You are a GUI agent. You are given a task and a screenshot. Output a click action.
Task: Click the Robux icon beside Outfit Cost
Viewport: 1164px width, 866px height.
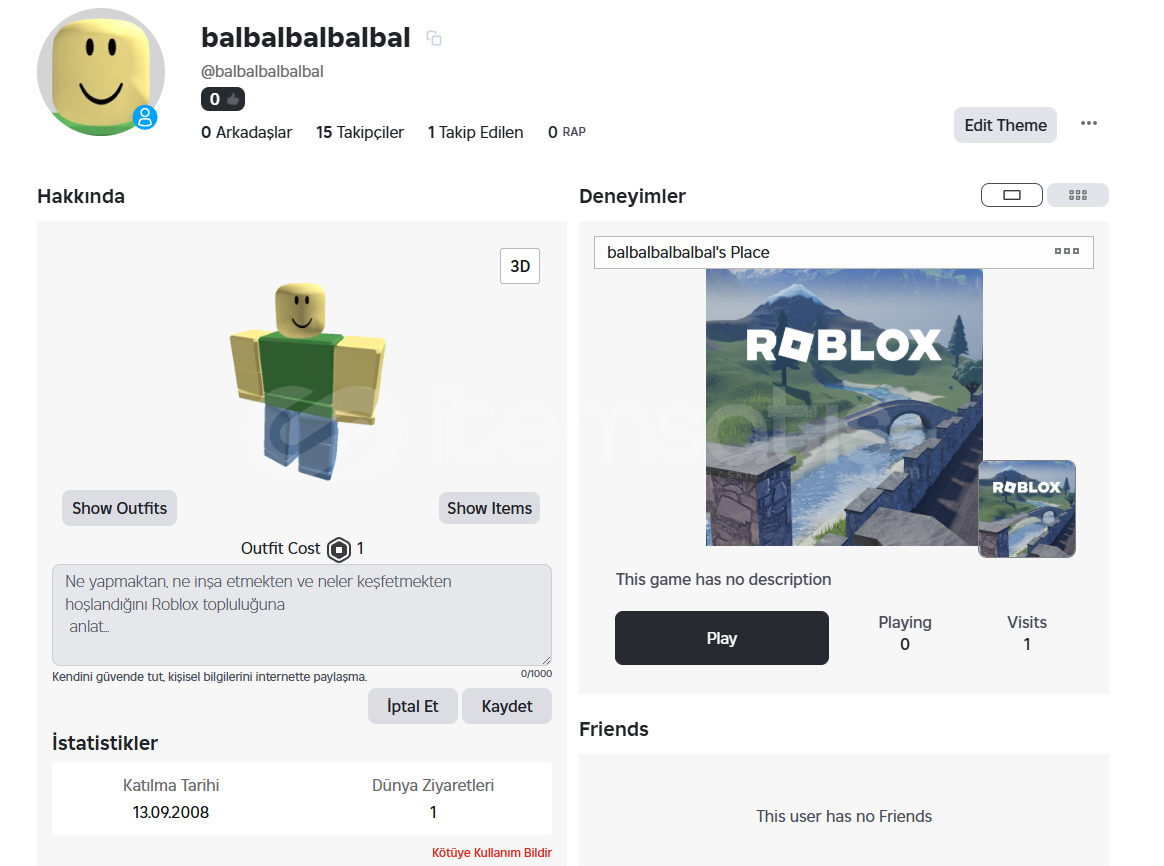[x=339, y=549]
